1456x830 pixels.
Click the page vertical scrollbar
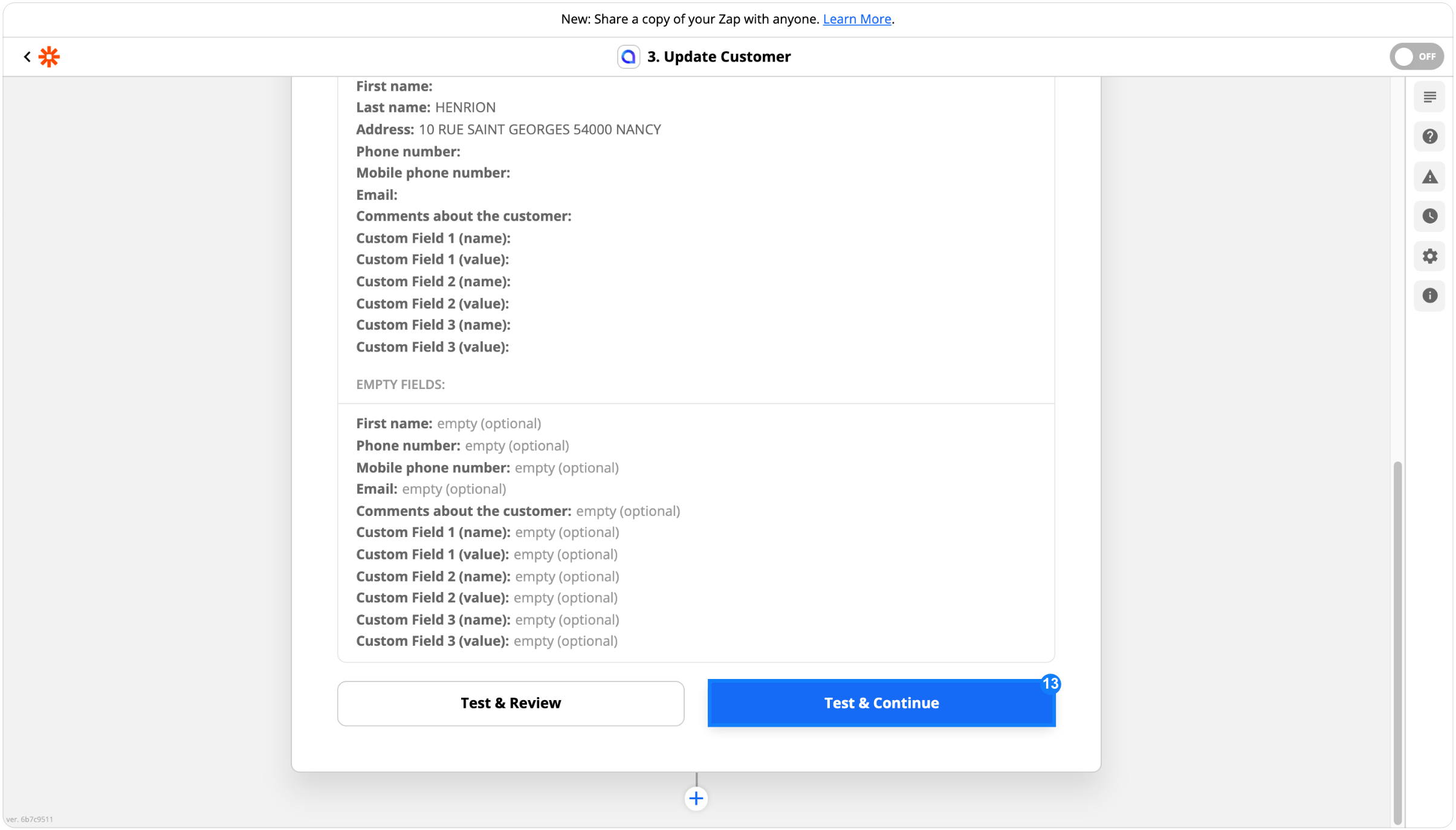click(1397, 642)
